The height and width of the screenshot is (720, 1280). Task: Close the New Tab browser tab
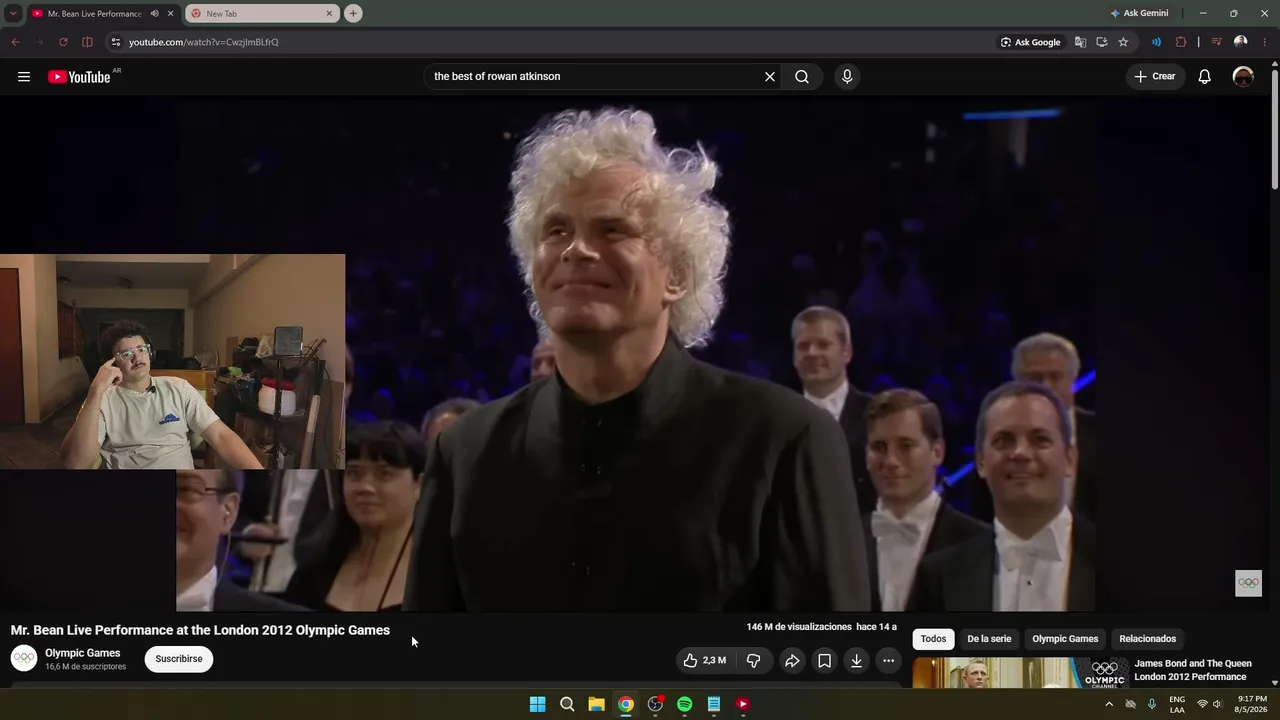coord(329,14)
